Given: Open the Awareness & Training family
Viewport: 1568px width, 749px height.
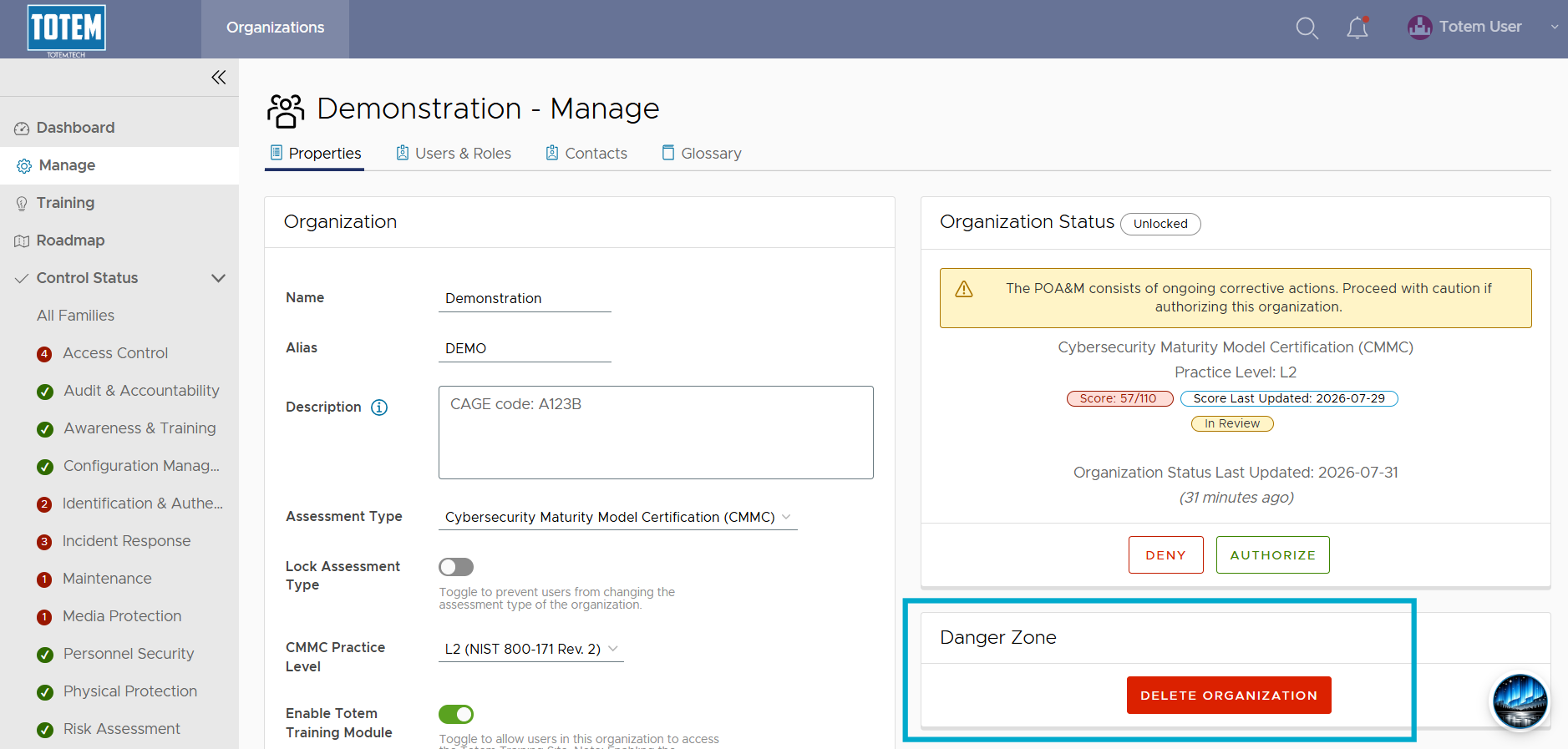Looking at the screenshot, I should [x=140, y=428].
